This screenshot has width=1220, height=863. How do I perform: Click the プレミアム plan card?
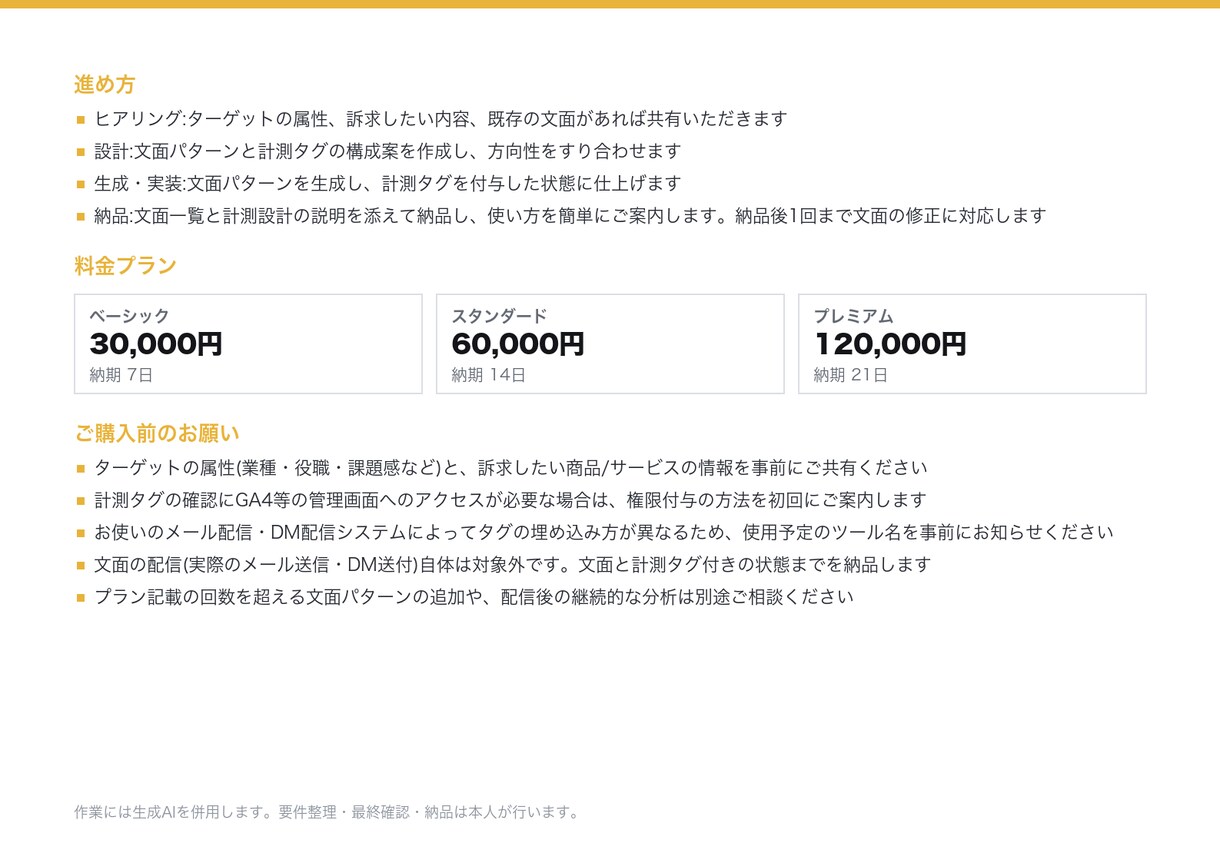coord(972,344)
